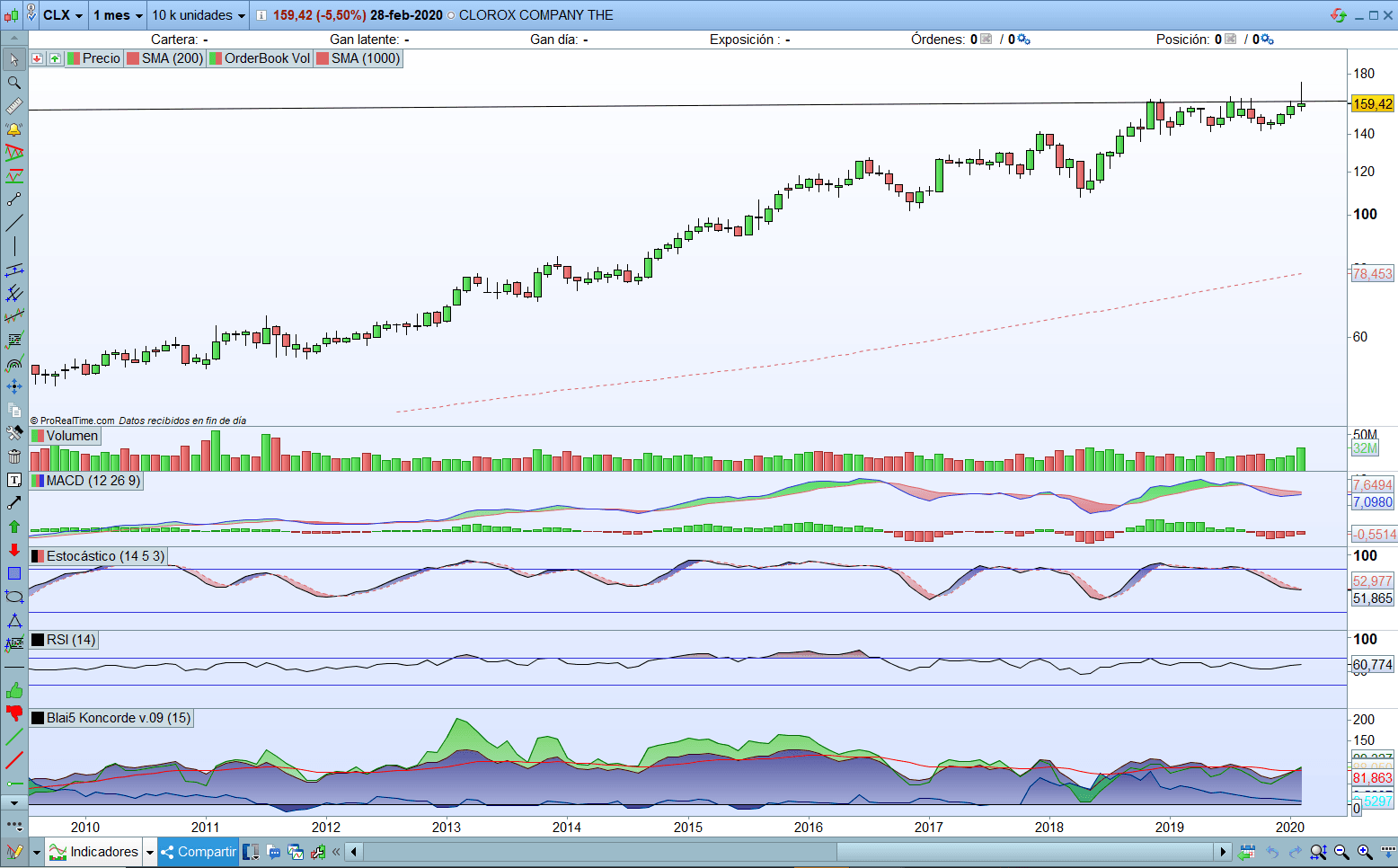The image size is (1398, 868).
Task: Open the RSI (14) panel label
Action: pos(64,640)
